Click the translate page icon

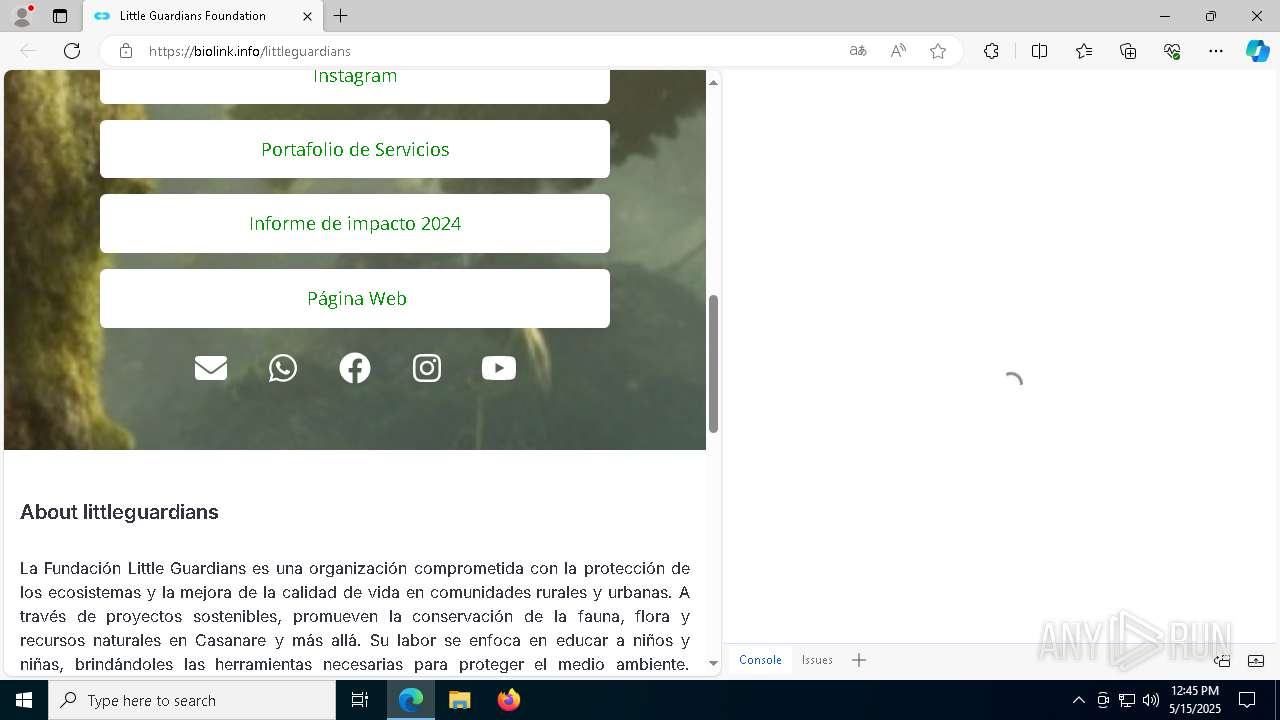click(x=858, y=51)
